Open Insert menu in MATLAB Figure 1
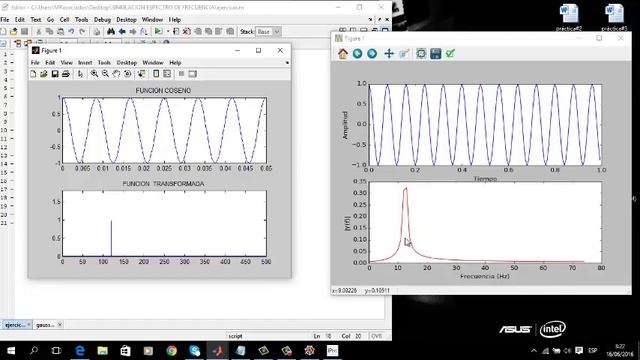The width and height of the screenshot is (640, 360). pyautogui.click(x=85, y=62)
